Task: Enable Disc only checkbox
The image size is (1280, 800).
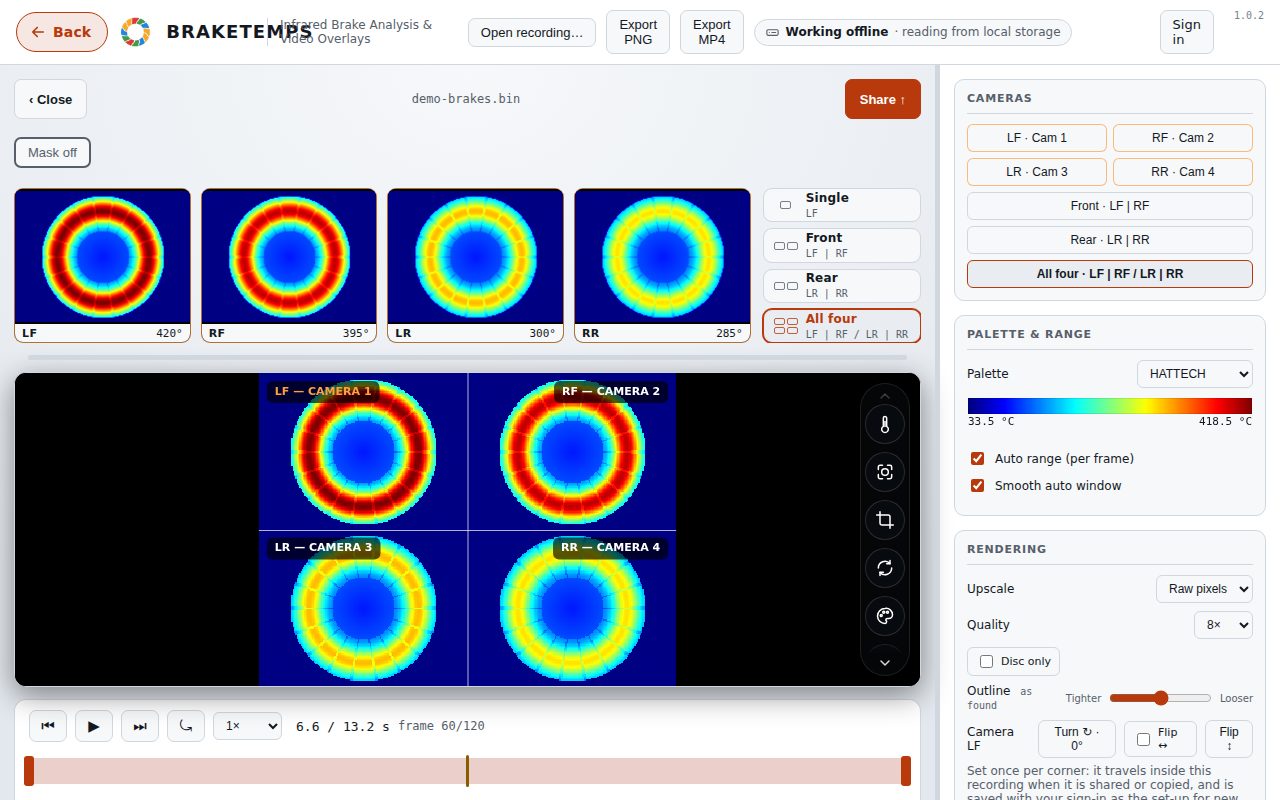Action: (987, 661)
